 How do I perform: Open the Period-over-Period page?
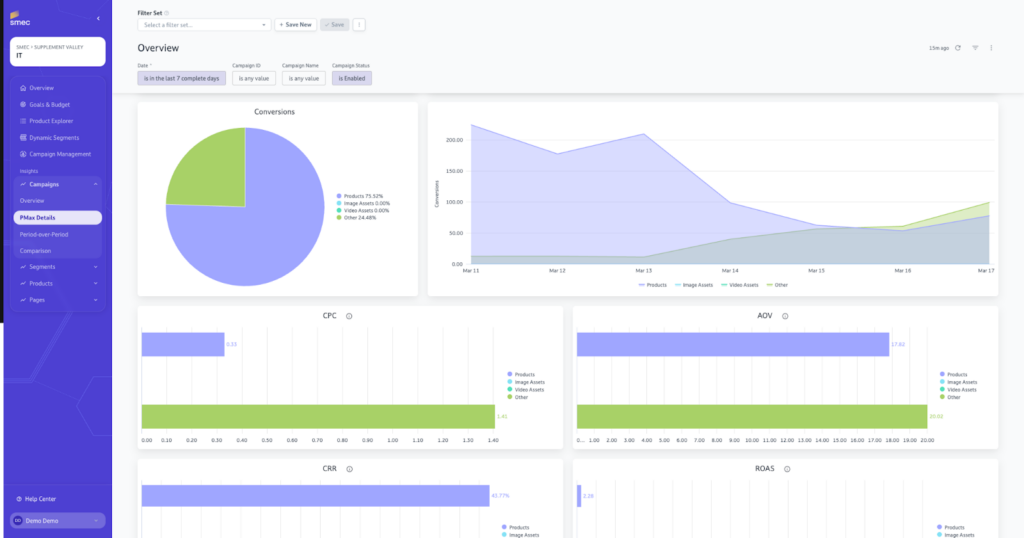(x=44, y=234)
